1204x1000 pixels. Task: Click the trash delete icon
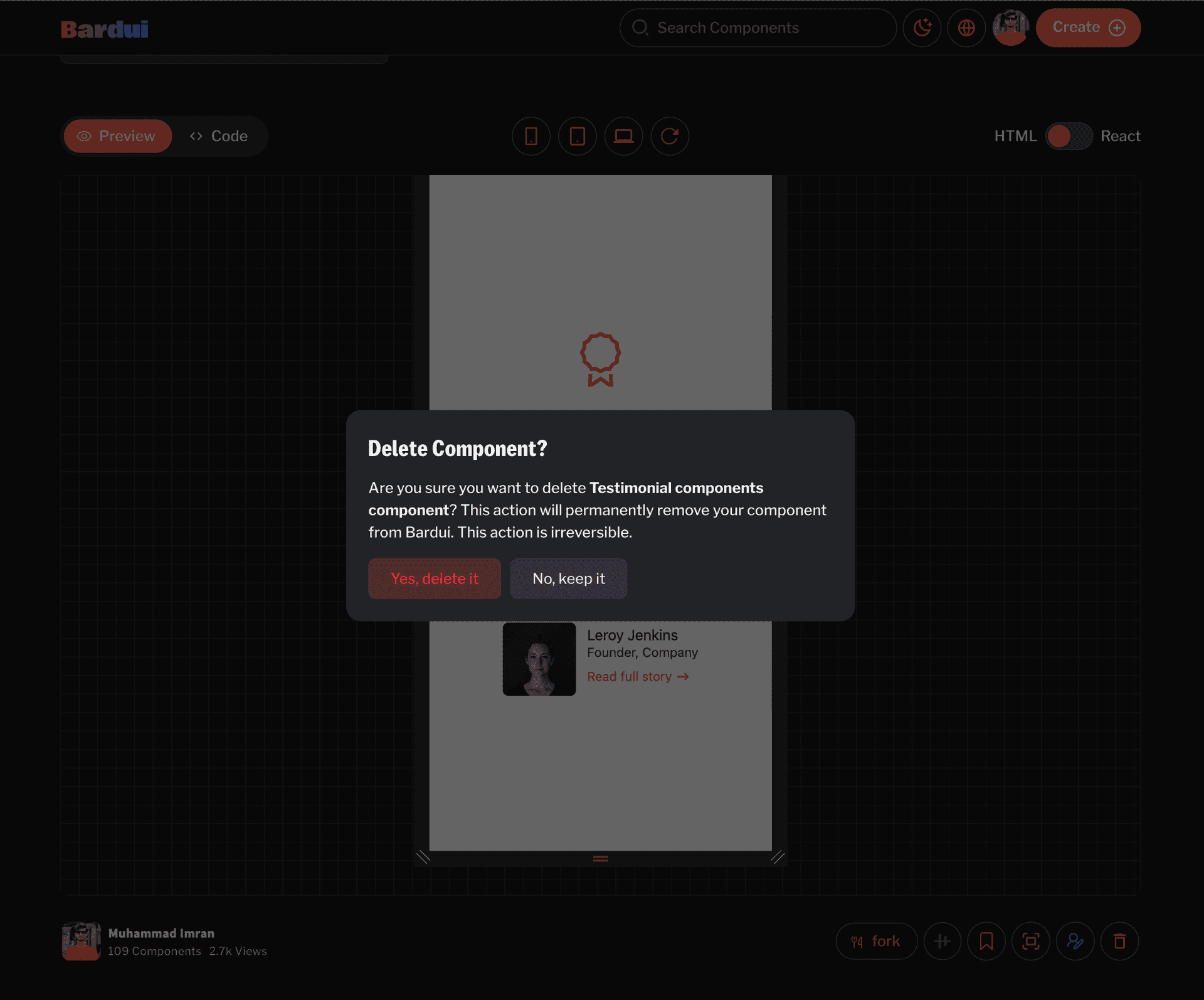click(1119, 941)
